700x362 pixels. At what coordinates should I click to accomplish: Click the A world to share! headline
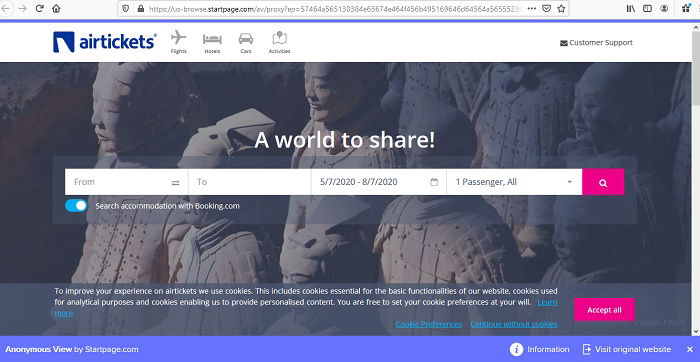(344, 140)
